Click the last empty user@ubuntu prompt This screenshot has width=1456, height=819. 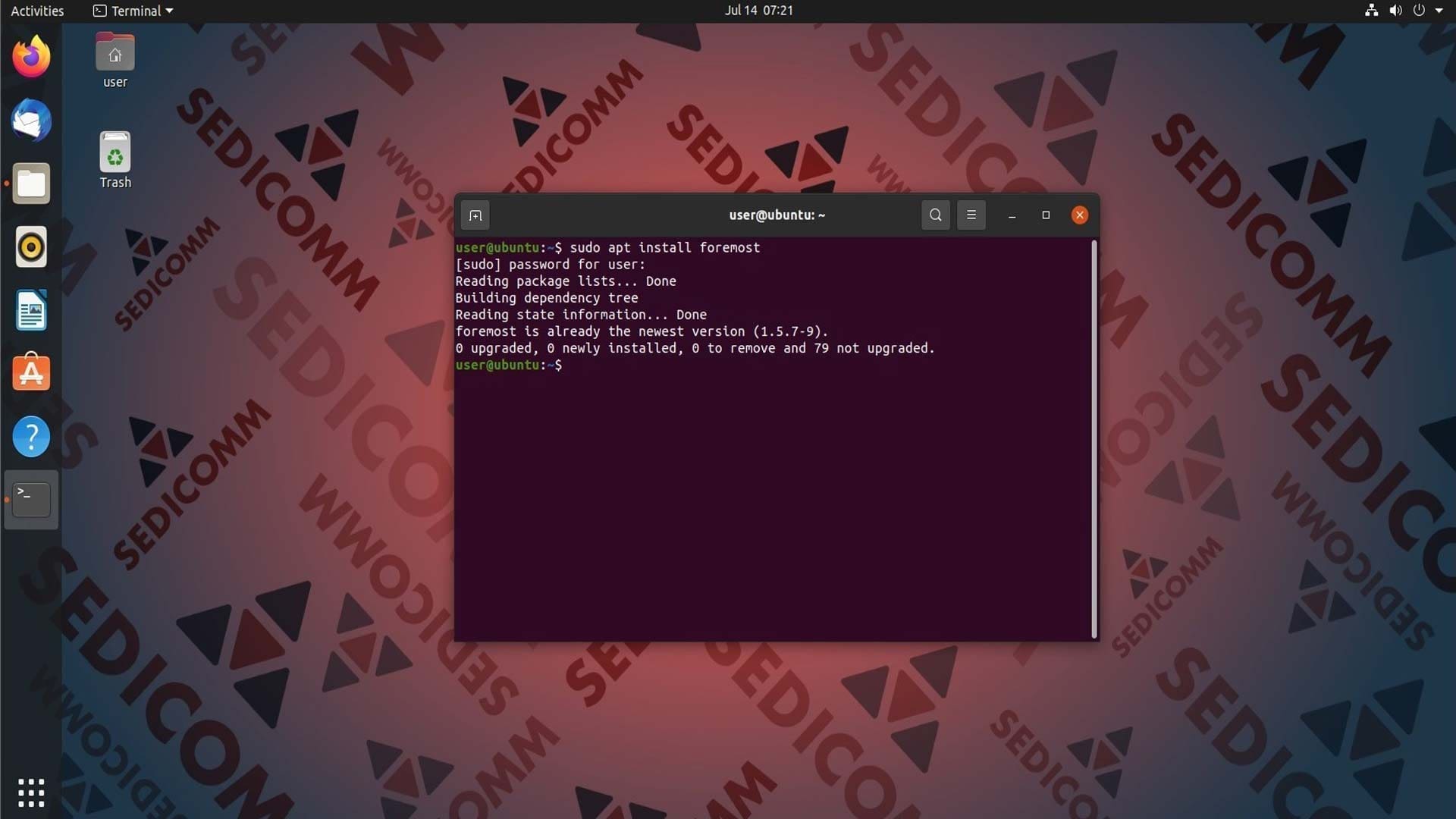click(x=509, y=366)
